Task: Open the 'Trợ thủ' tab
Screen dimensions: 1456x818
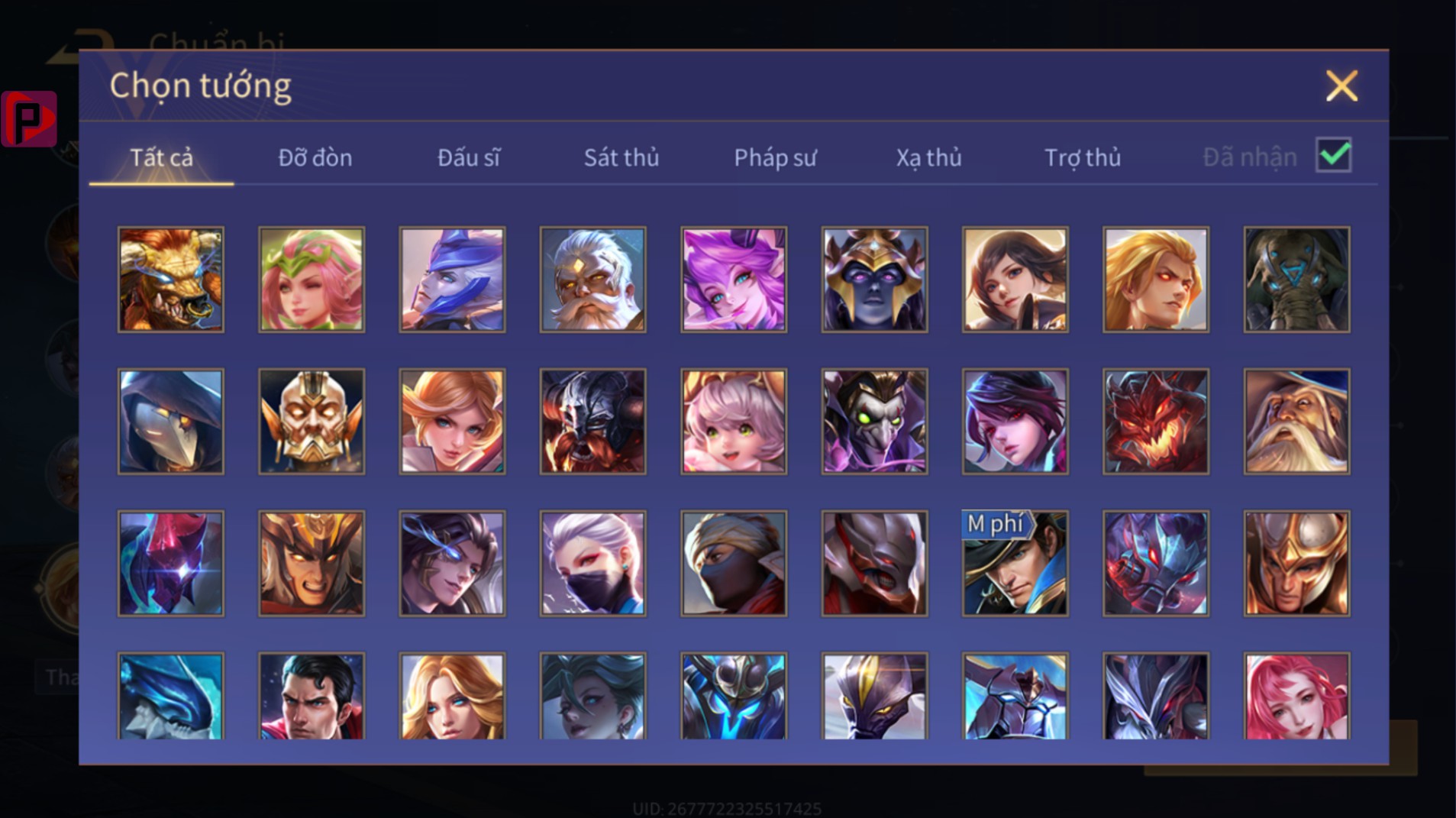Action: tap(1083, 157)
